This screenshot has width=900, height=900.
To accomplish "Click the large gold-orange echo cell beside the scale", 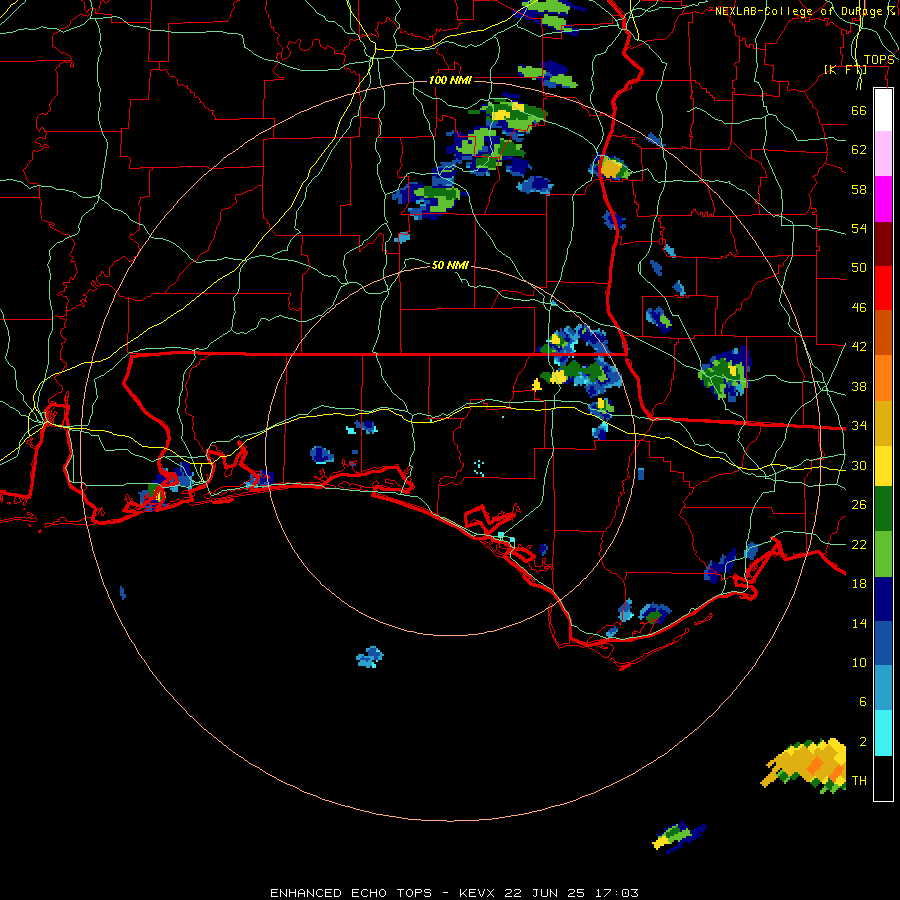I will (805, 766).
